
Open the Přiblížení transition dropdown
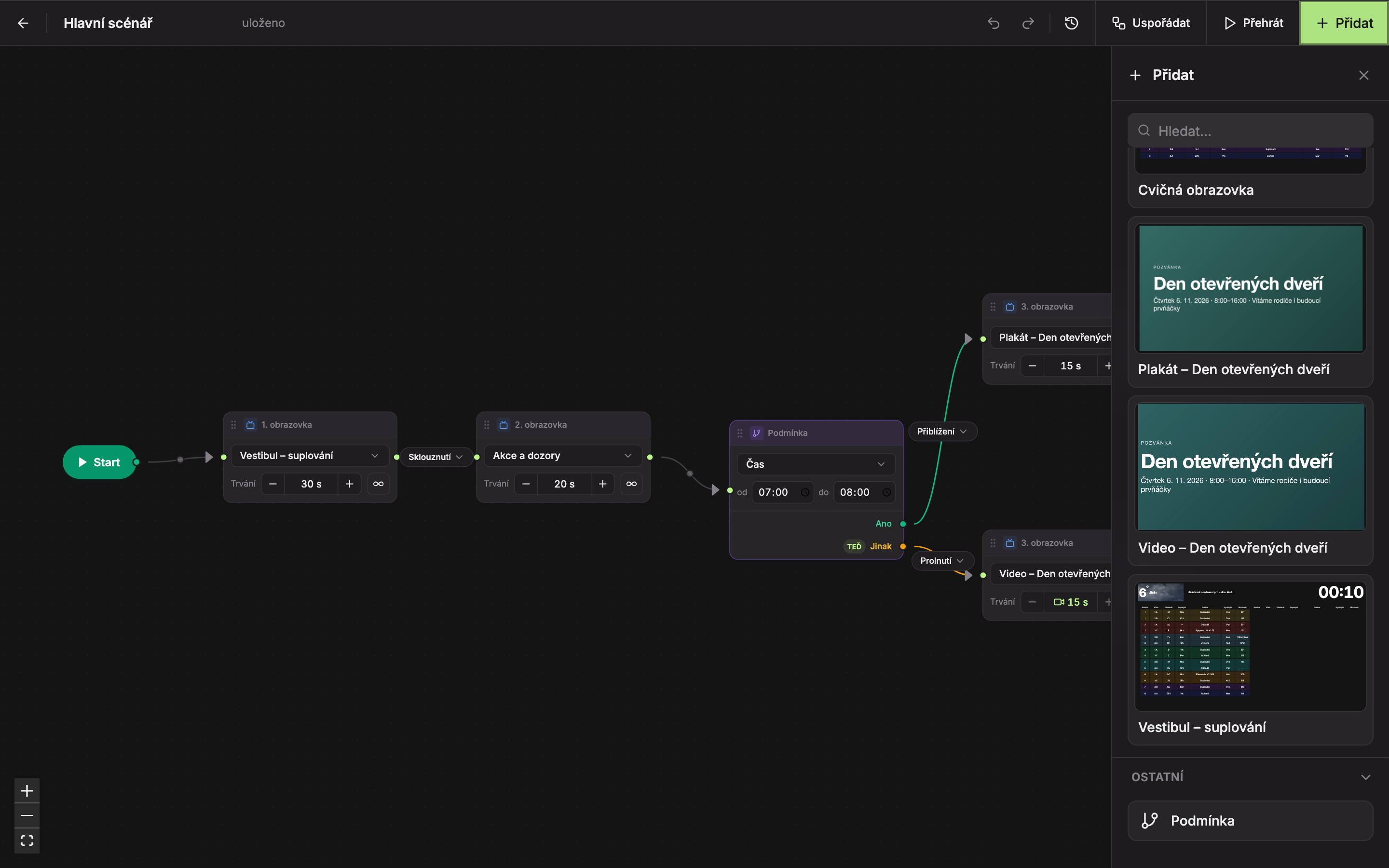(x=942, y=431)
